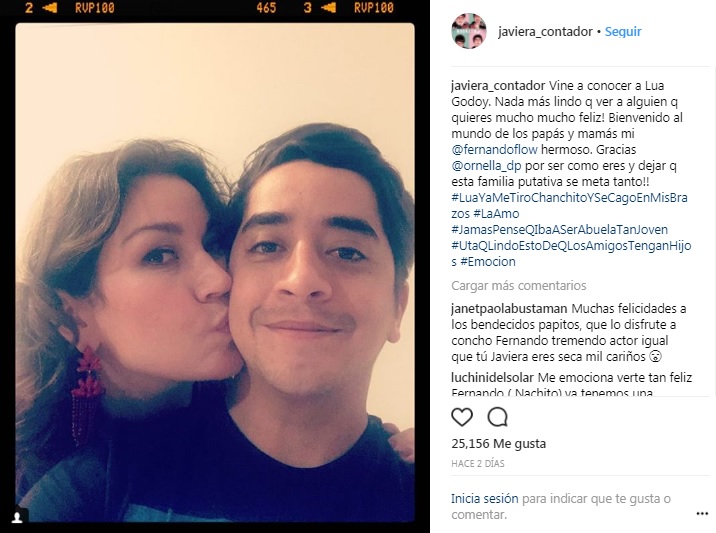Open comments via speech bubble icon
716x533 pixels.
click(497, 417)
